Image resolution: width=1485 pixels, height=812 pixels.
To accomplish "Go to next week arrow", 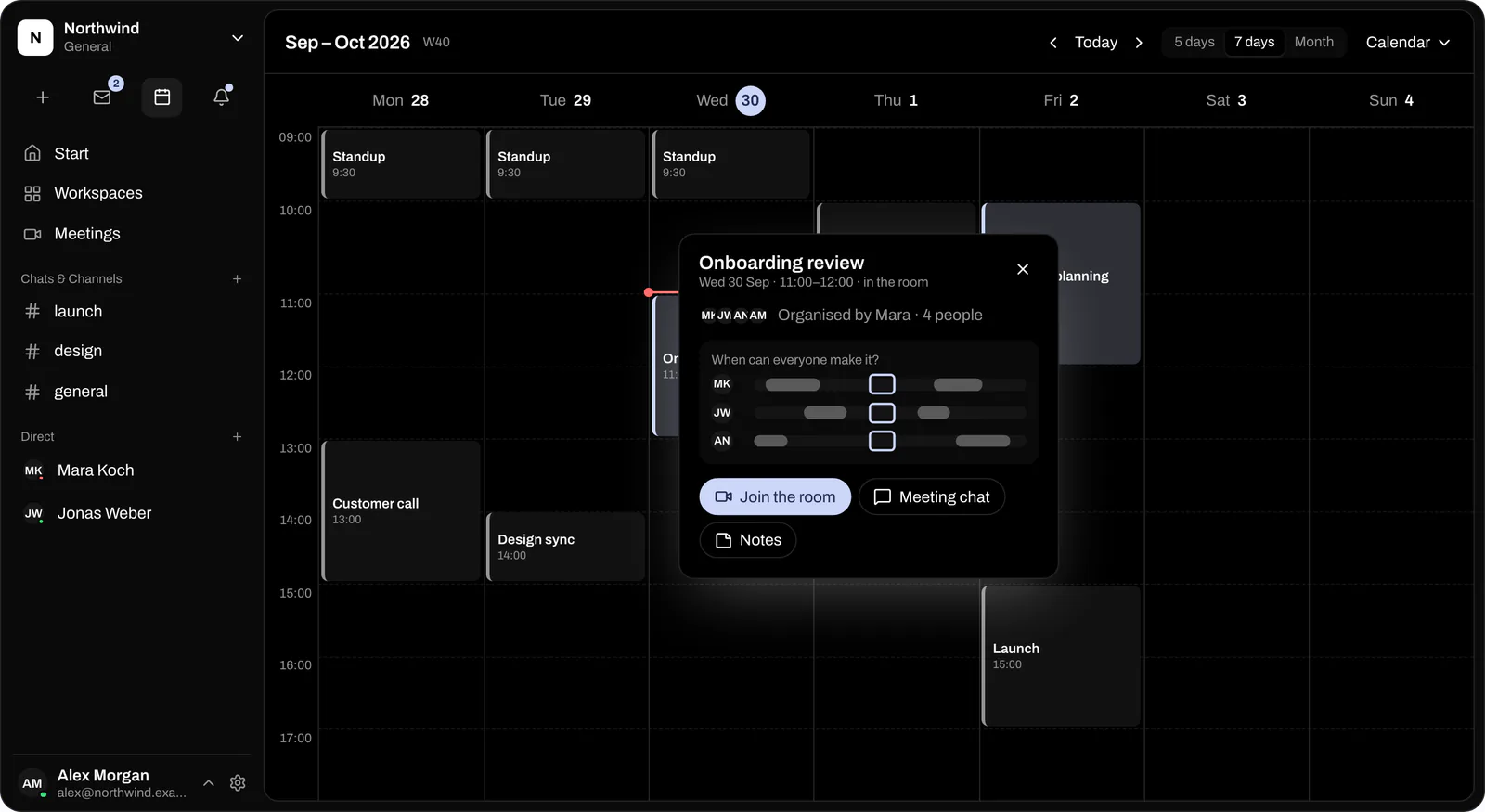I will pyautogui.click(x=1139, y=43).
